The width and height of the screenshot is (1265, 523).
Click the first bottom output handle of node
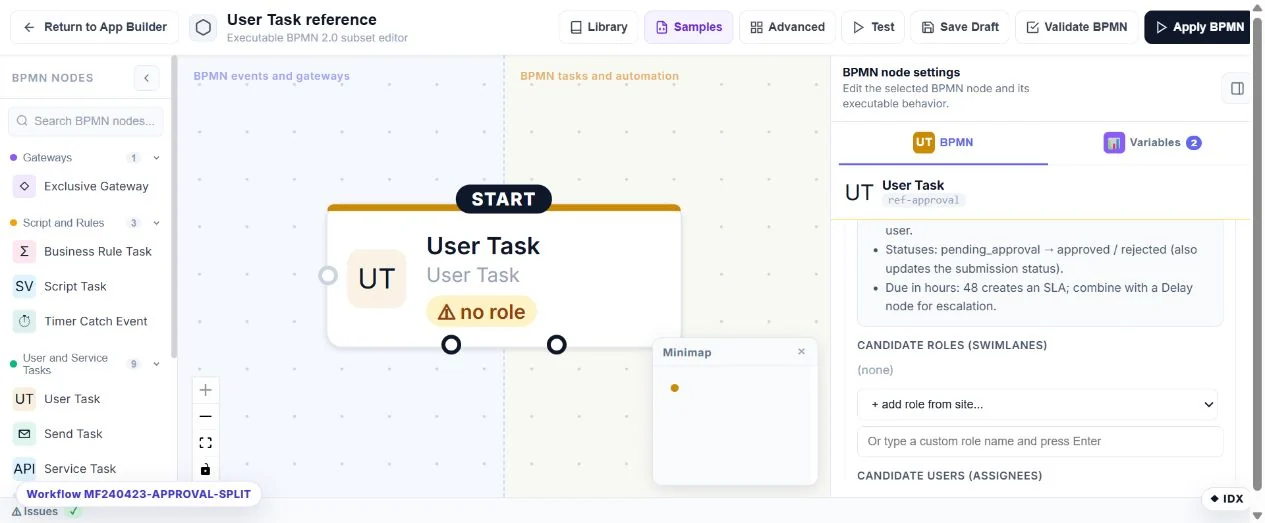(x=451, y=344)
